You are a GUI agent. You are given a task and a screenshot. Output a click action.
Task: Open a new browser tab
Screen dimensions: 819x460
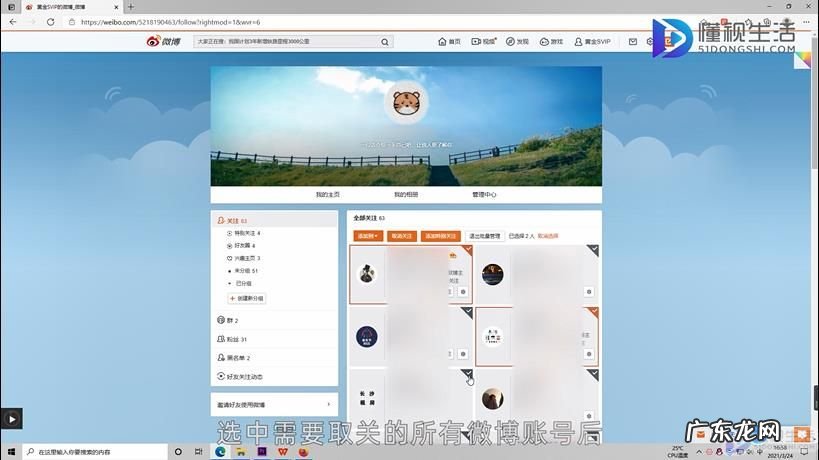[131, 7]
